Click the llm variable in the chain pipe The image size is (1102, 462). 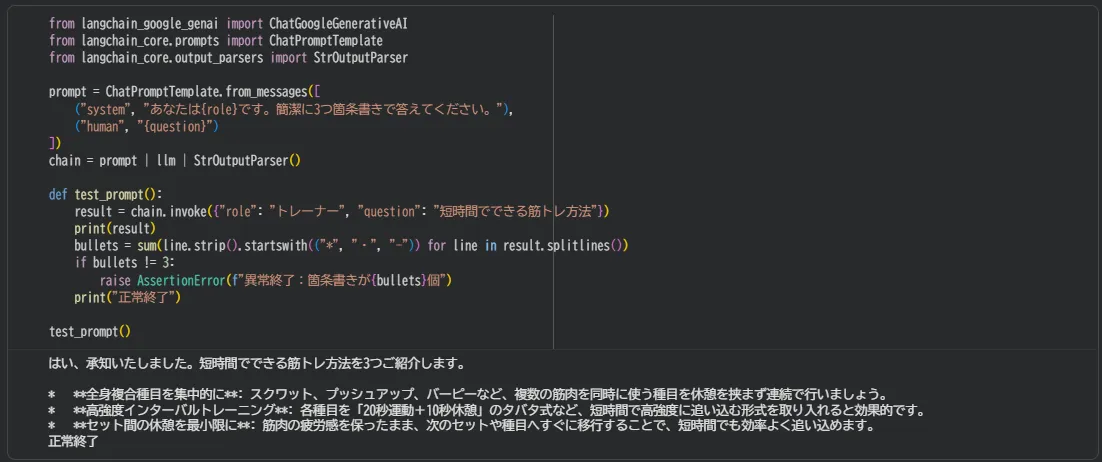[166, 160]
